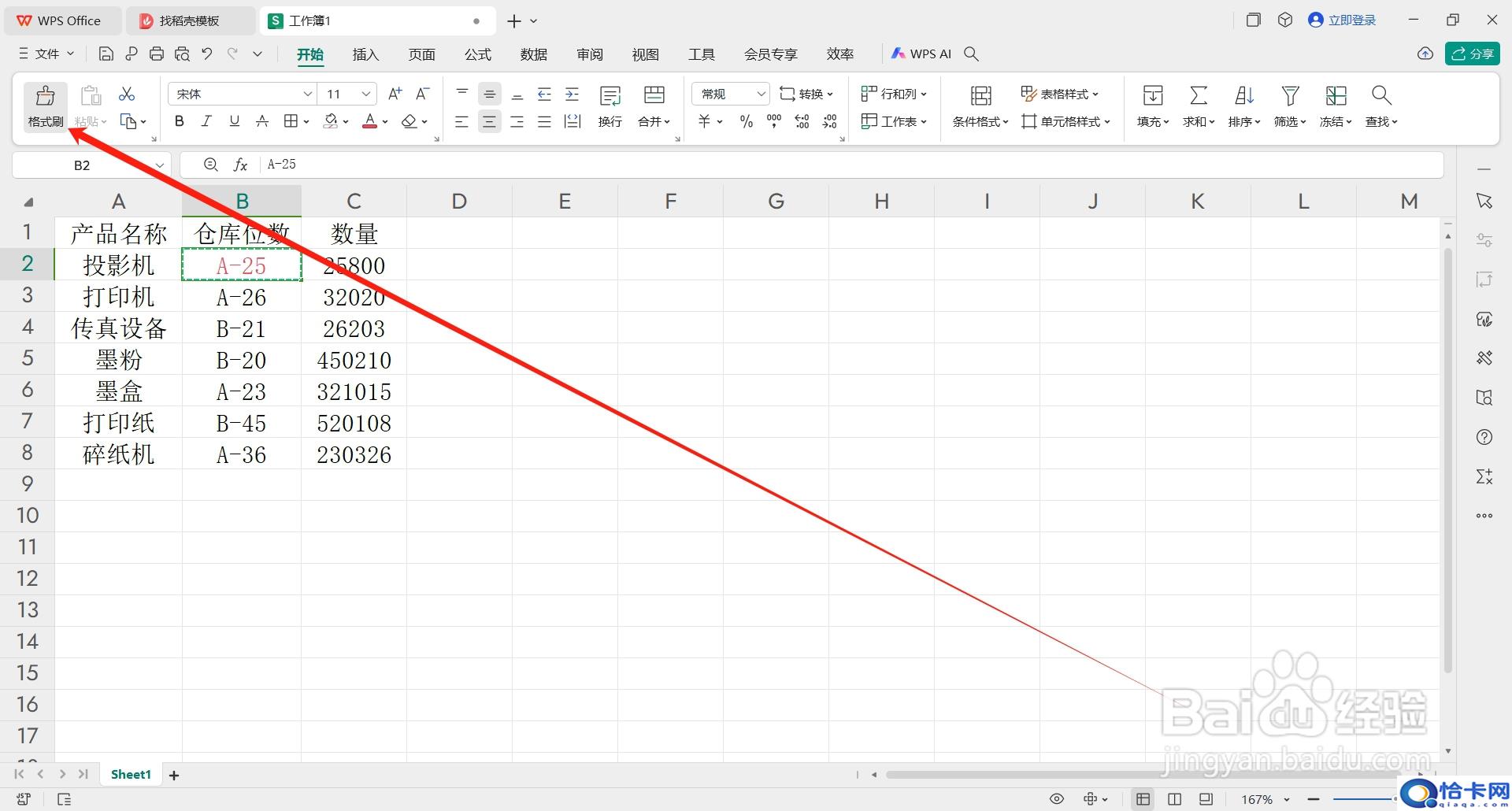Click the Print icon in quick toolbar
The image size is (1512, 811).
157,54
